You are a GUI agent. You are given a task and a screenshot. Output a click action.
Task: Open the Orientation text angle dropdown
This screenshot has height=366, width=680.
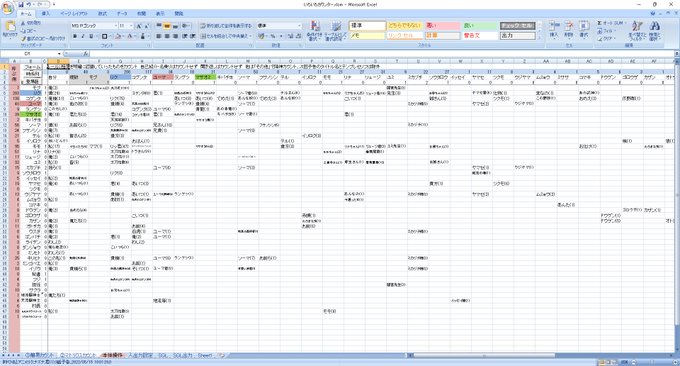[x=186, y=26]
